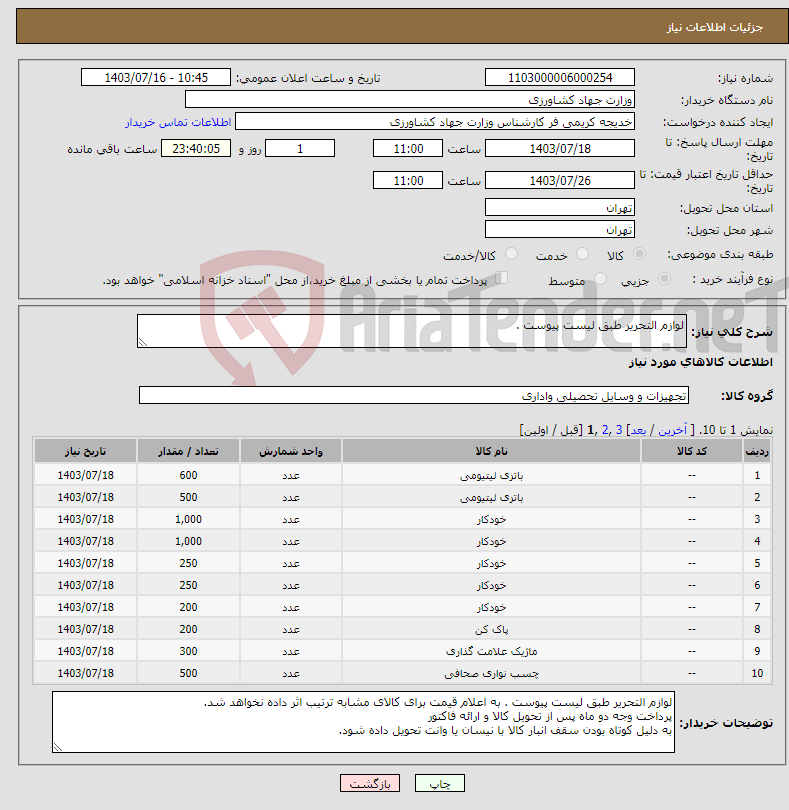Select row 9 ماژیک علامت گذاری item
This screenshot has height=810, width=789.
tap(491, 651)
